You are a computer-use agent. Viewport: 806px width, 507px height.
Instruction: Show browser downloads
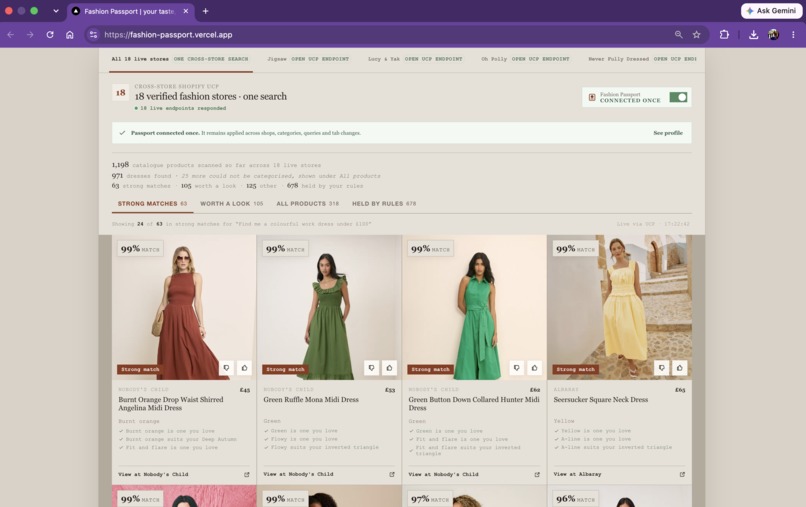pos(754,35)
